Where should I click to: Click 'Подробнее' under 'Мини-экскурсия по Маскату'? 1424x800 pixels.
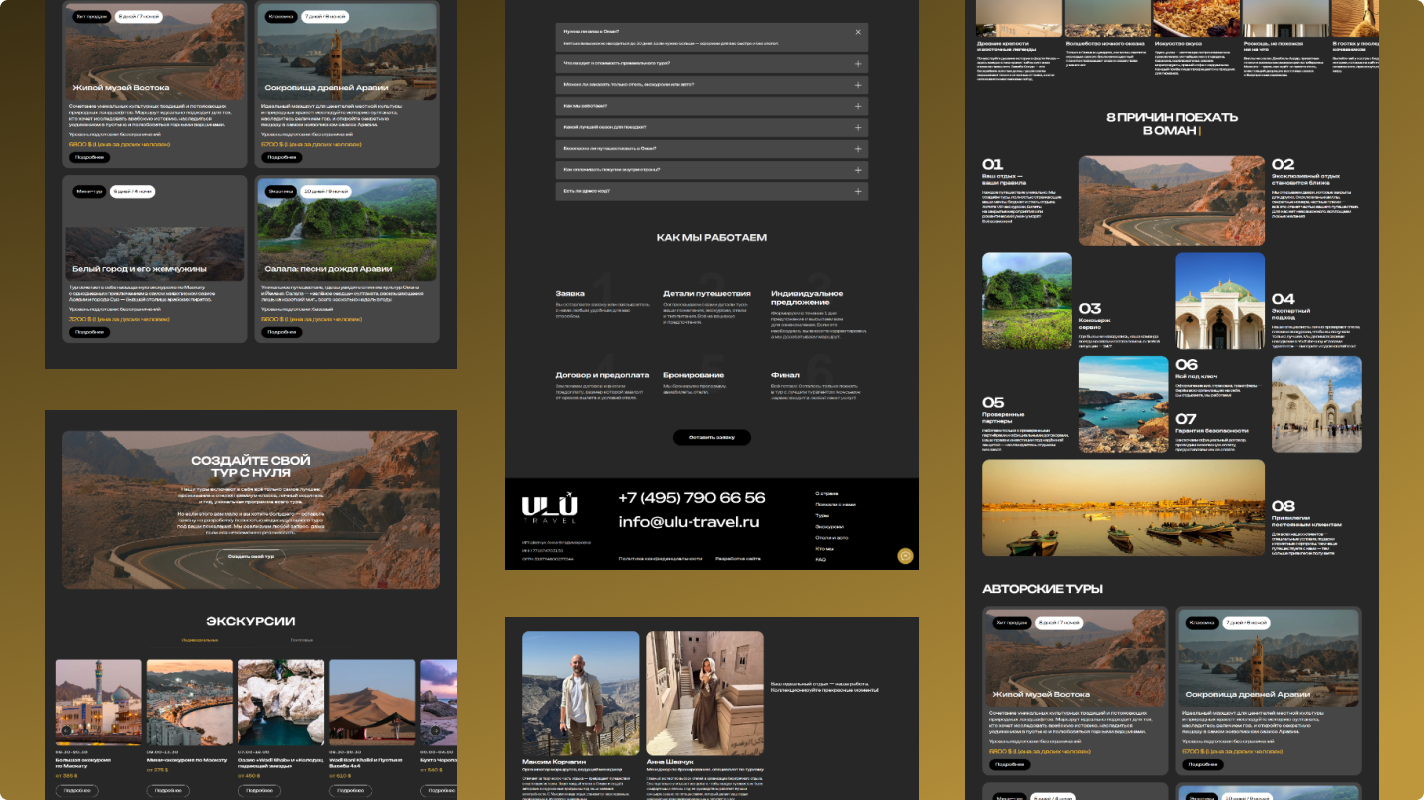(x=168, y=790)
